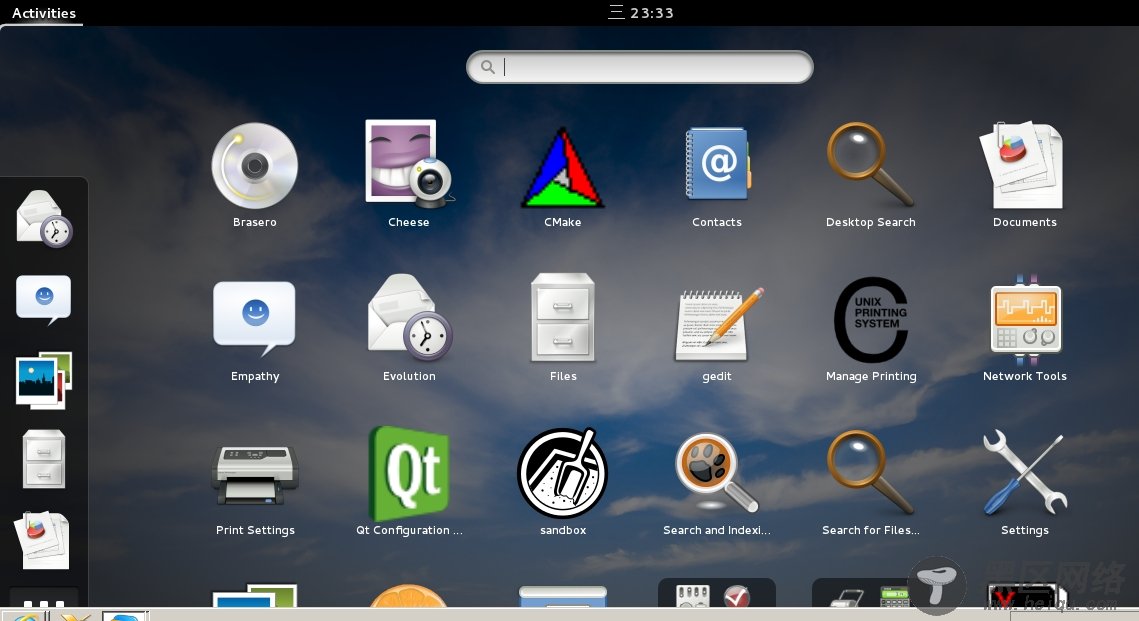Open the clock menu showing 23:33

(641, 12)
